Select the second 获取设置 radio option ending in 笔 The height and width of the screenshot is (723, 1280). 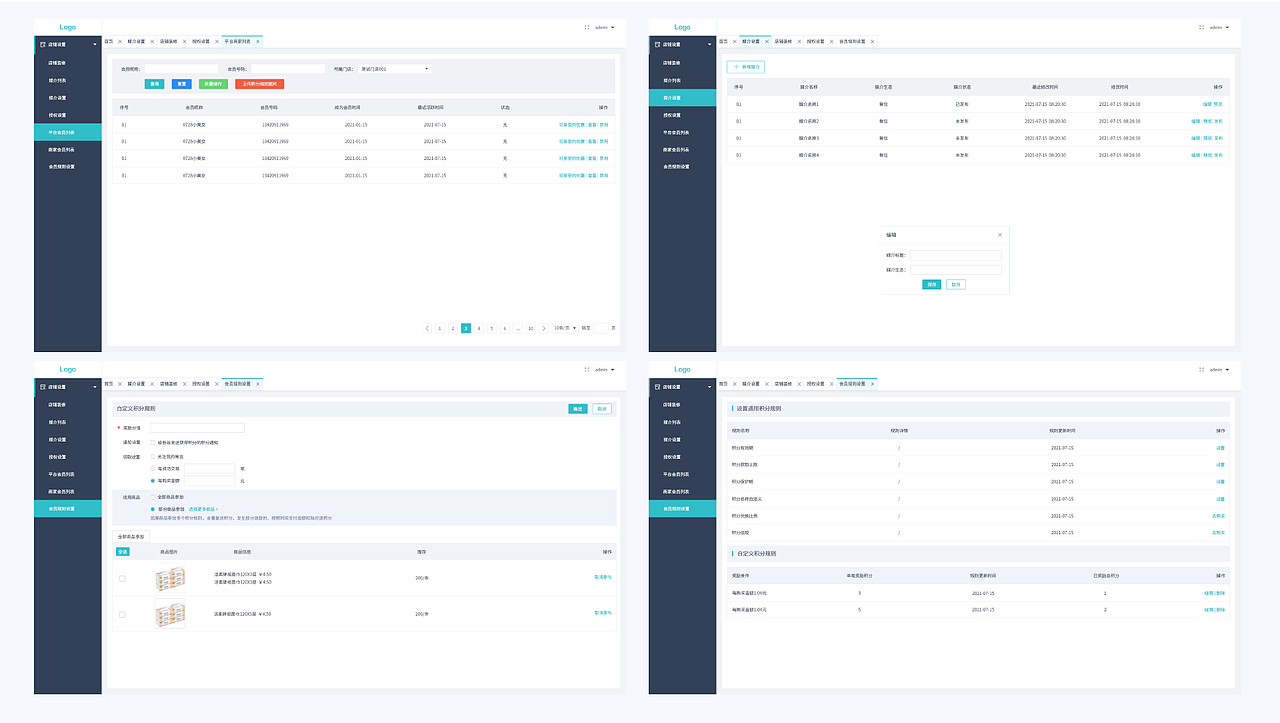point(152,468)
